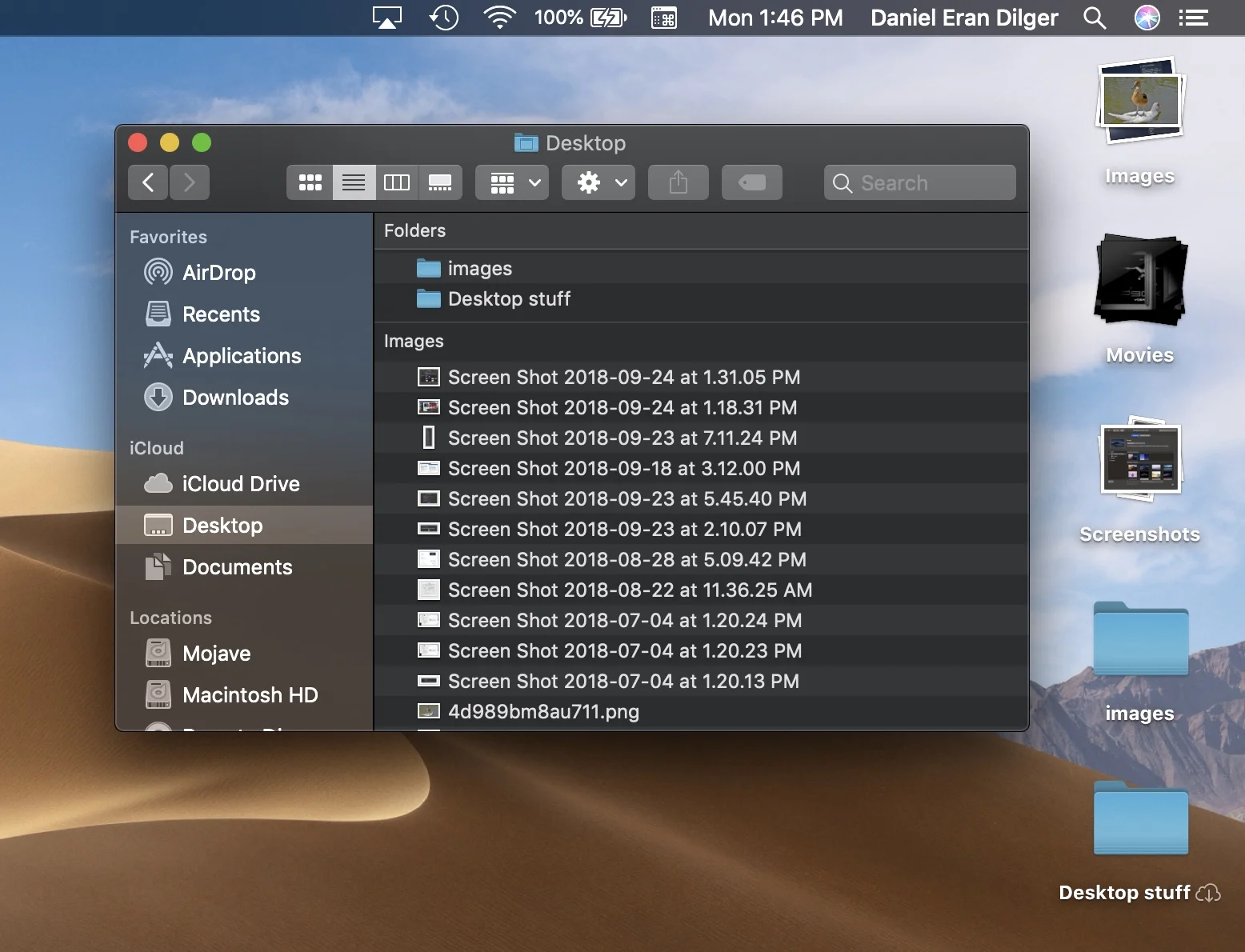Select Macintosh HD in the sidebar
Screen dimensions: 1245x952
(x=245, y=695)
